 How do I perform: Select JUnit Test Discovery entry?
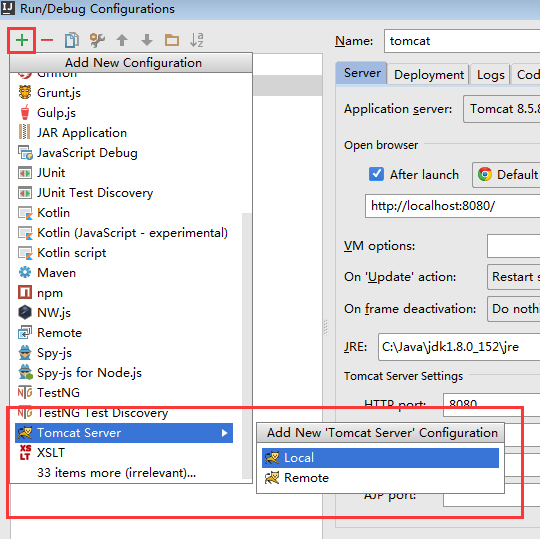pyautogui.click(x=125, y=193)
